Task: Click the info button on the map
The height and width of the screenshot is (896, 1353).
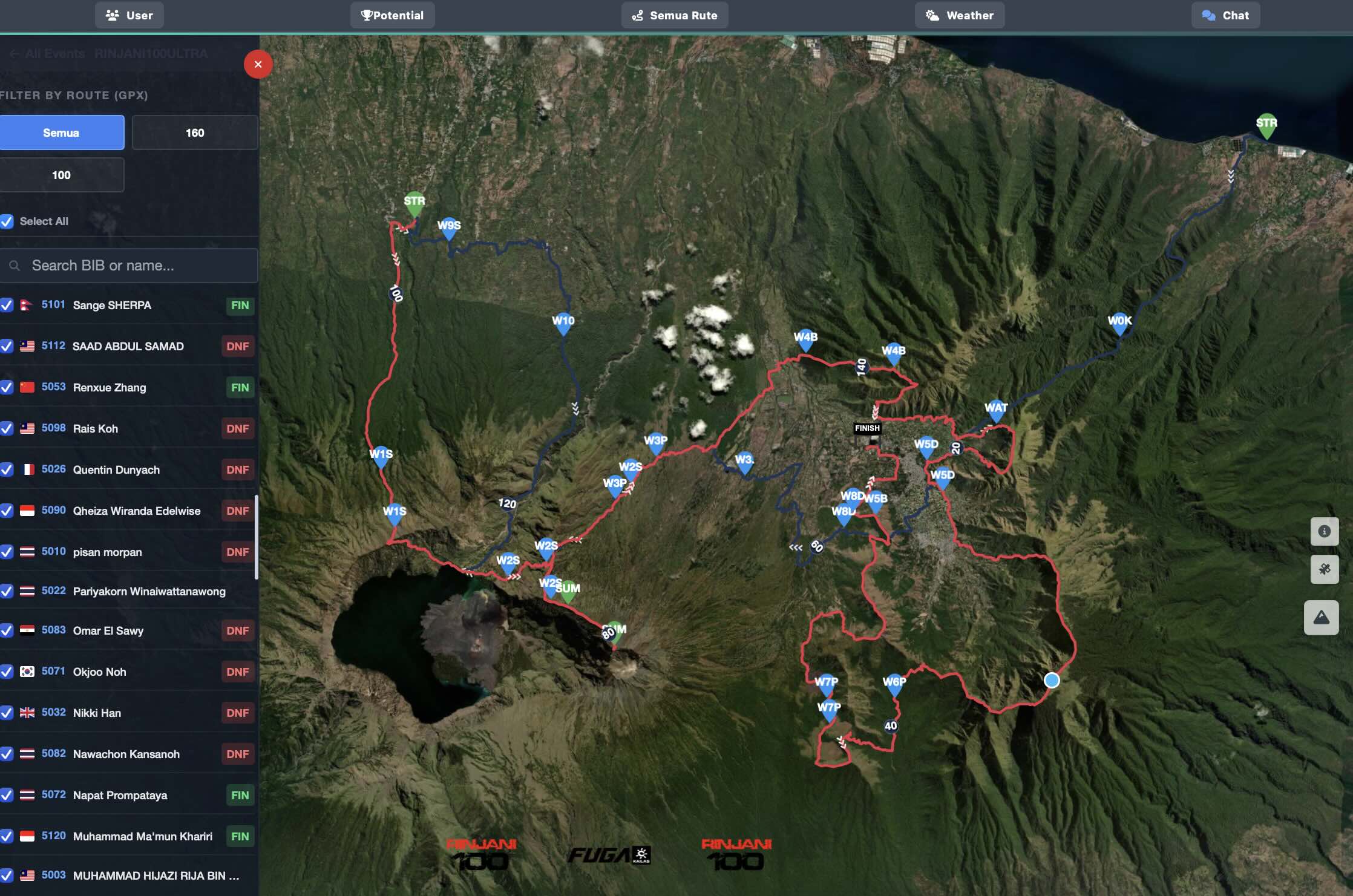Action: [1324, 531]
